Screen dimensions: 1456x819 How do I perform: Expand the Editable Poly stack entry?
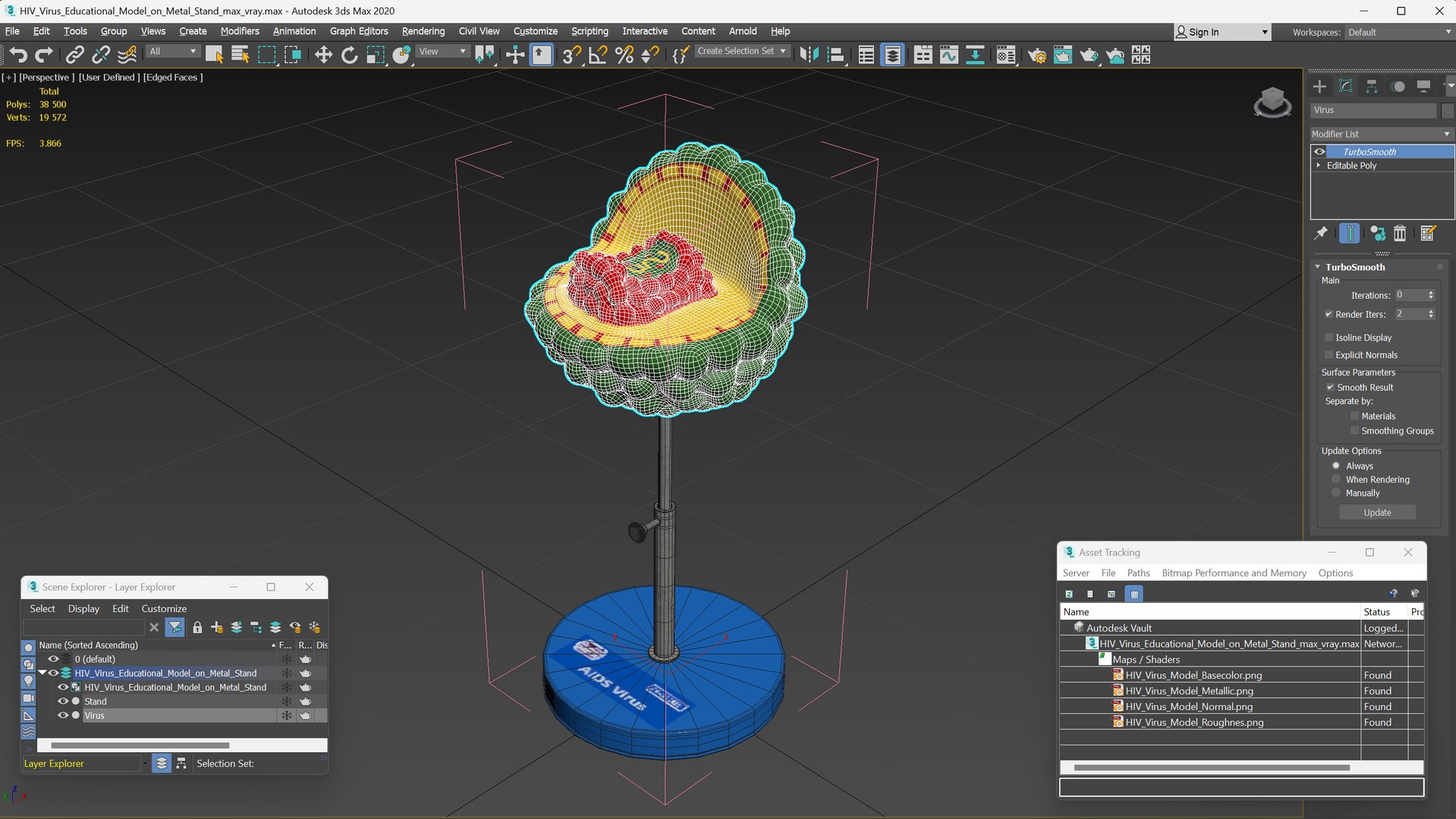pos(1319,165)
